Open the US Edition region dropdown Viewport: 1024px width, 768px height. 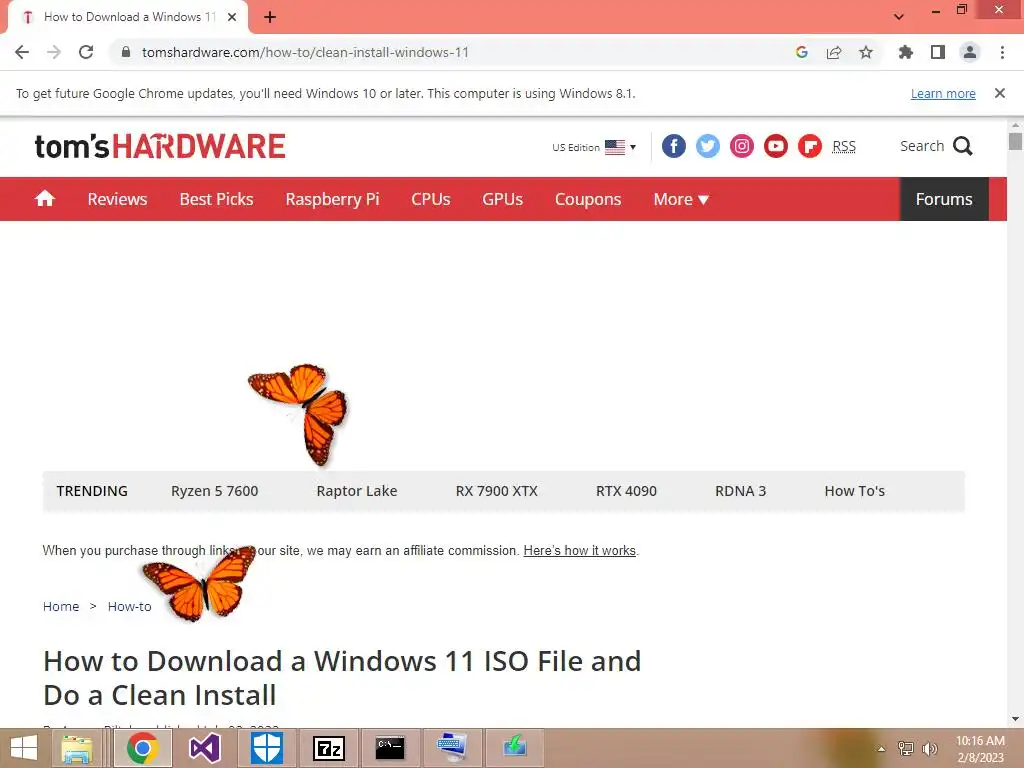point(594,147)
